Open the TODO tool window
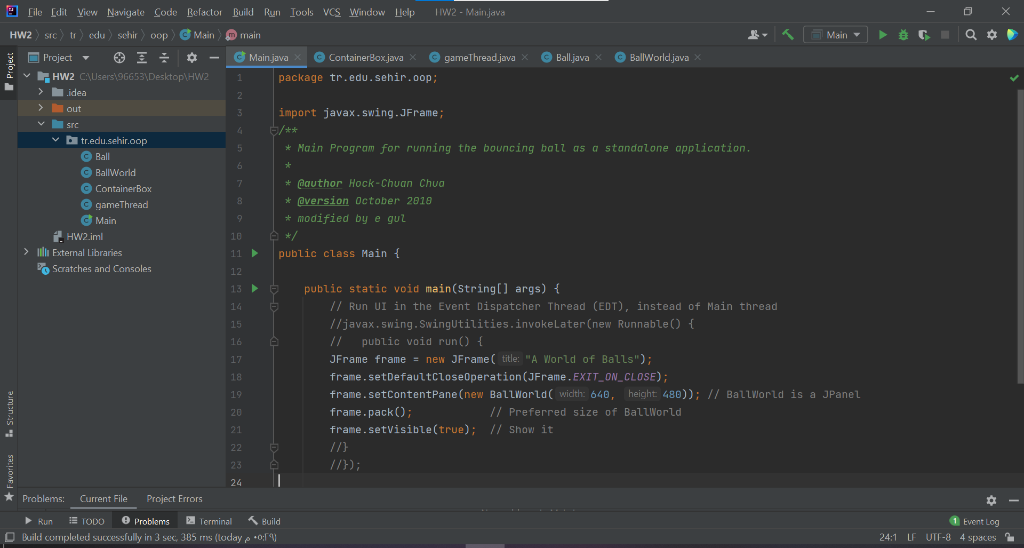This screenshot has height=548, width=1024. 86,521
